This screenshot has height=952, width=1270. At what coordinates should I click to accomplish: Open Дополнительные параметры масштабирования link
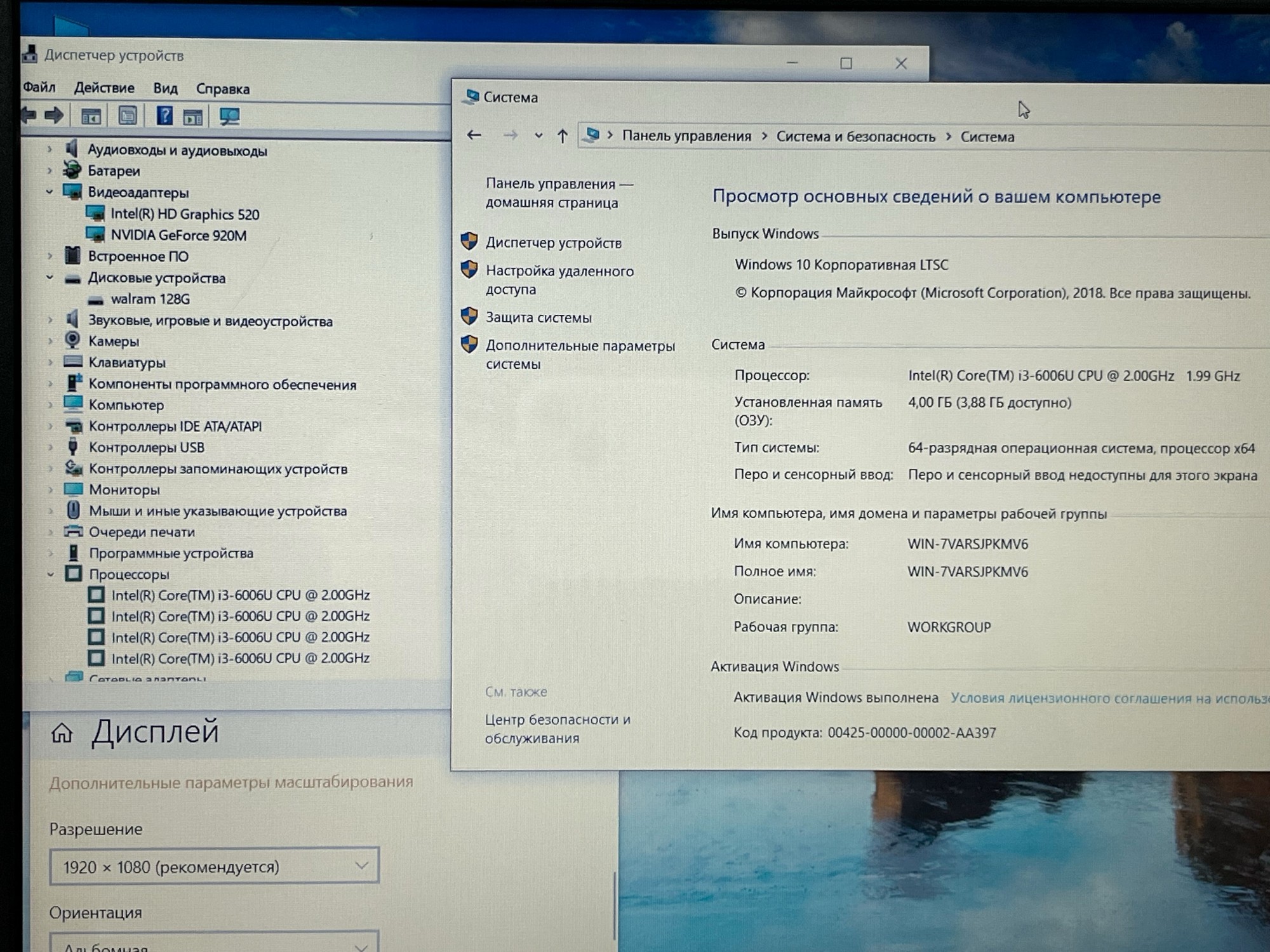(x=231, y=782)
